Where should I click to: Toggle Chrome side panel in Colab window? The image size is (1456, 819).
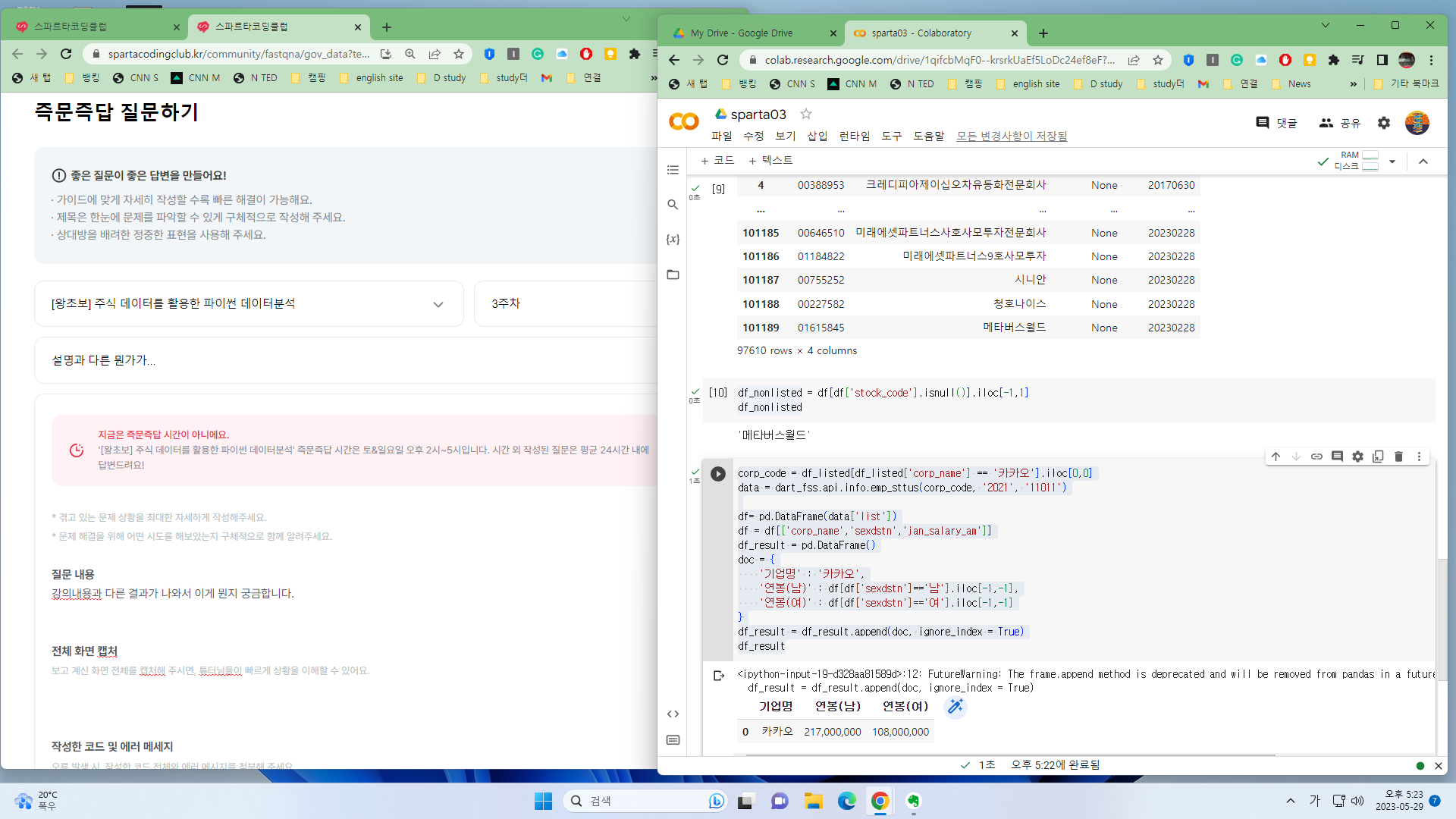coord(1382,60)
